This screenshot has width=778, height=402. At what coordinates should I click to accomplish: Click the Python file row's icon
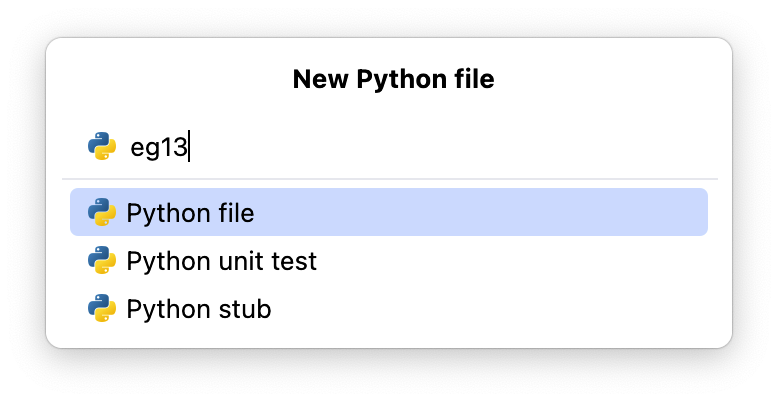(x=102, y=212)
